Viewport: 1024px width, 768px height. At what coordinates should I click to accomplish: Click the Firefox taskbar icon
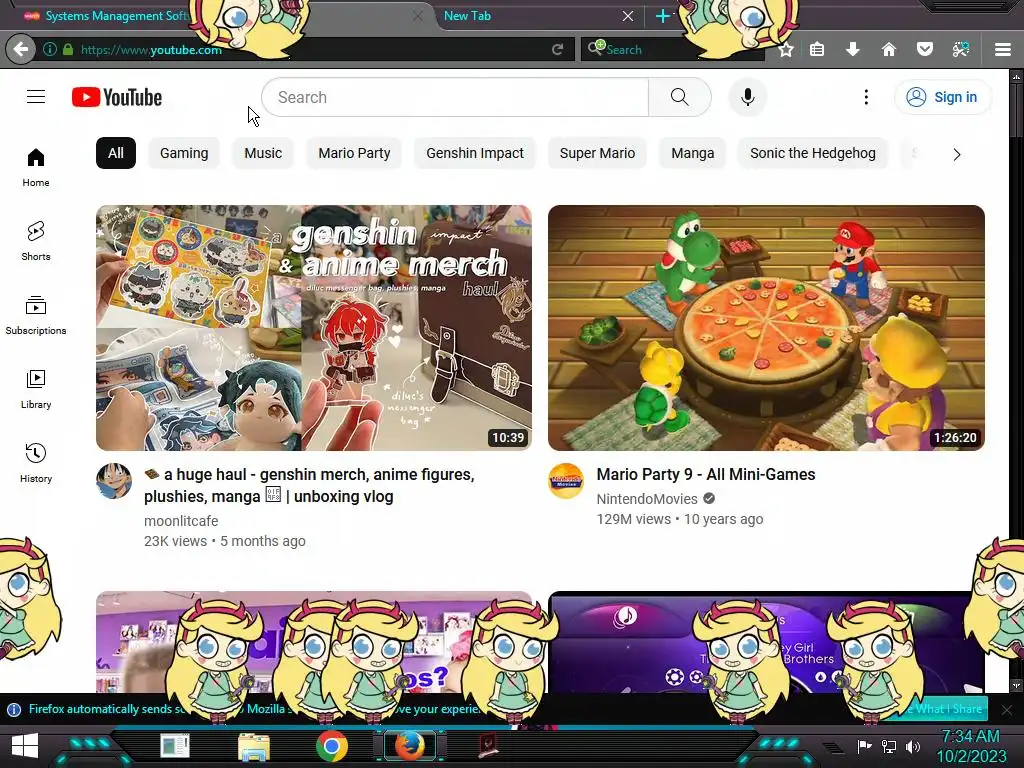click(409, 746)
